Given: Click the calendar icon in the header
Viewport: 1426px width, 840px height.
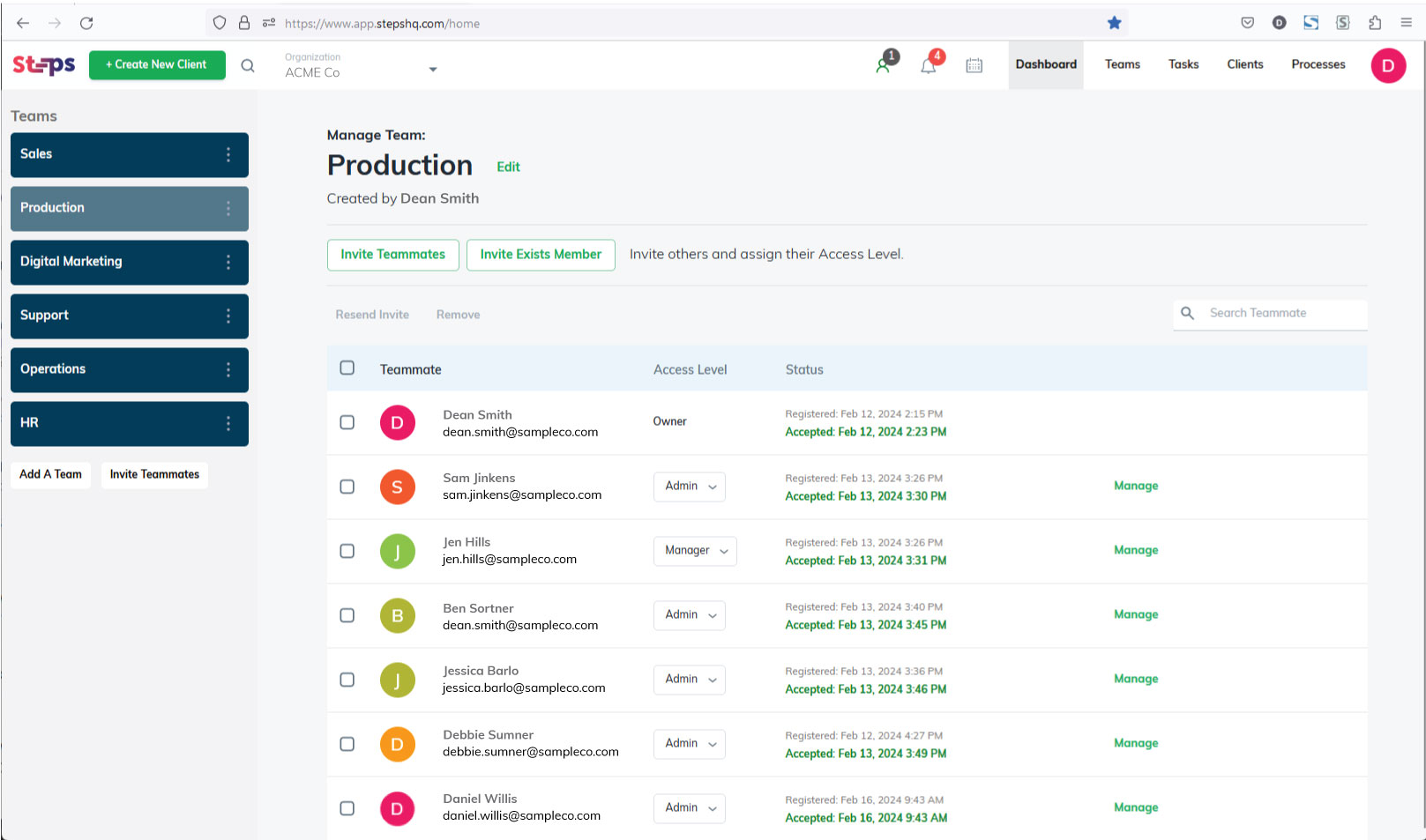Looking at the screenshot, I should [974, 64].
